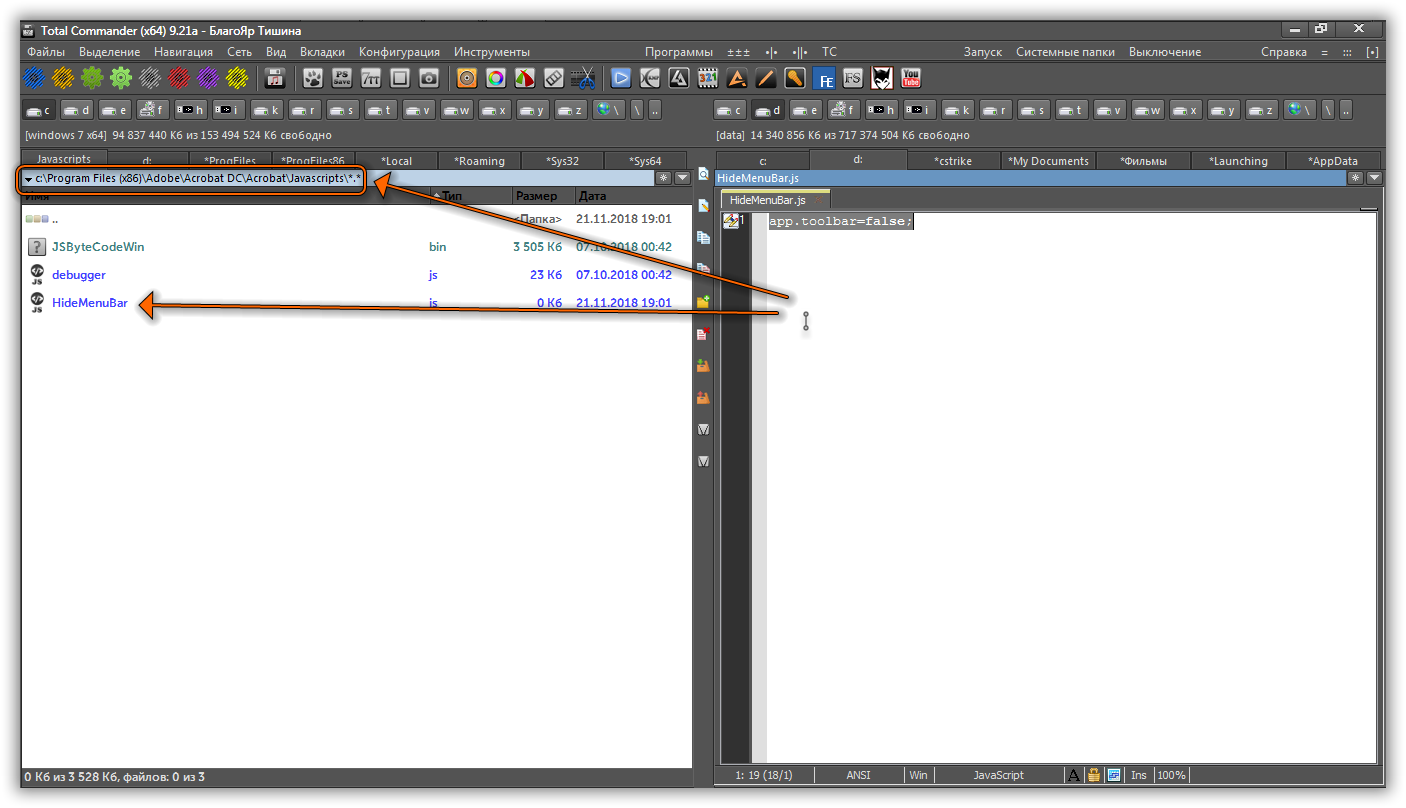The image size is (1406, 808).
Task: Open left panel favorites asterisk button
Action: point(664,178)
